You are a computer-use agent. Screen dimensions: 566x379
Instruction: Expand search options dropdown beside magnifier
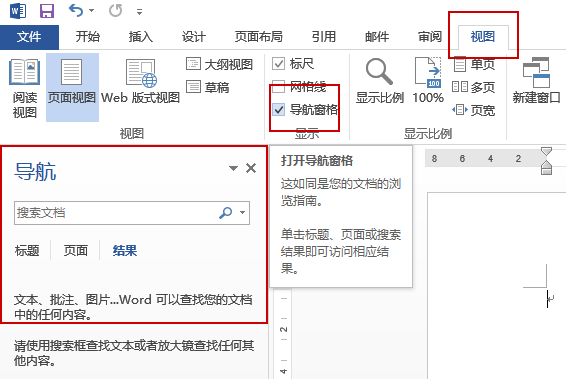(243, 213)
